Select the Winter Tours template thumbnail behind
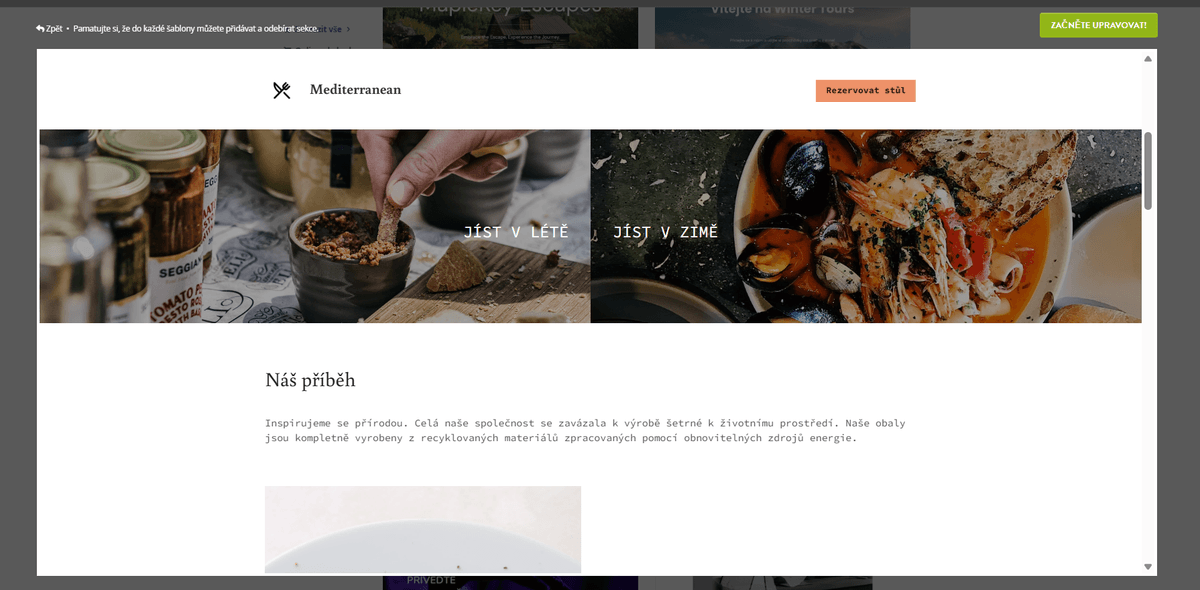This screenshot has width=1200, height=590. point(782,24)
